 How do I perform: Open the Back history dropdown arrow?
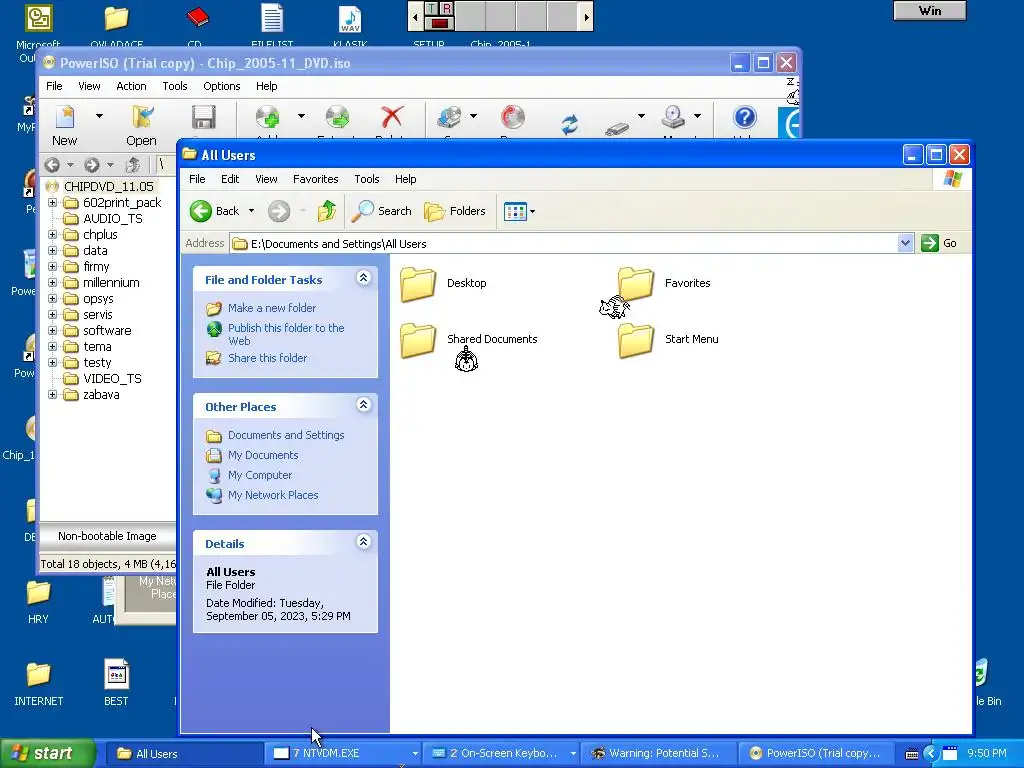pos(251,211)
